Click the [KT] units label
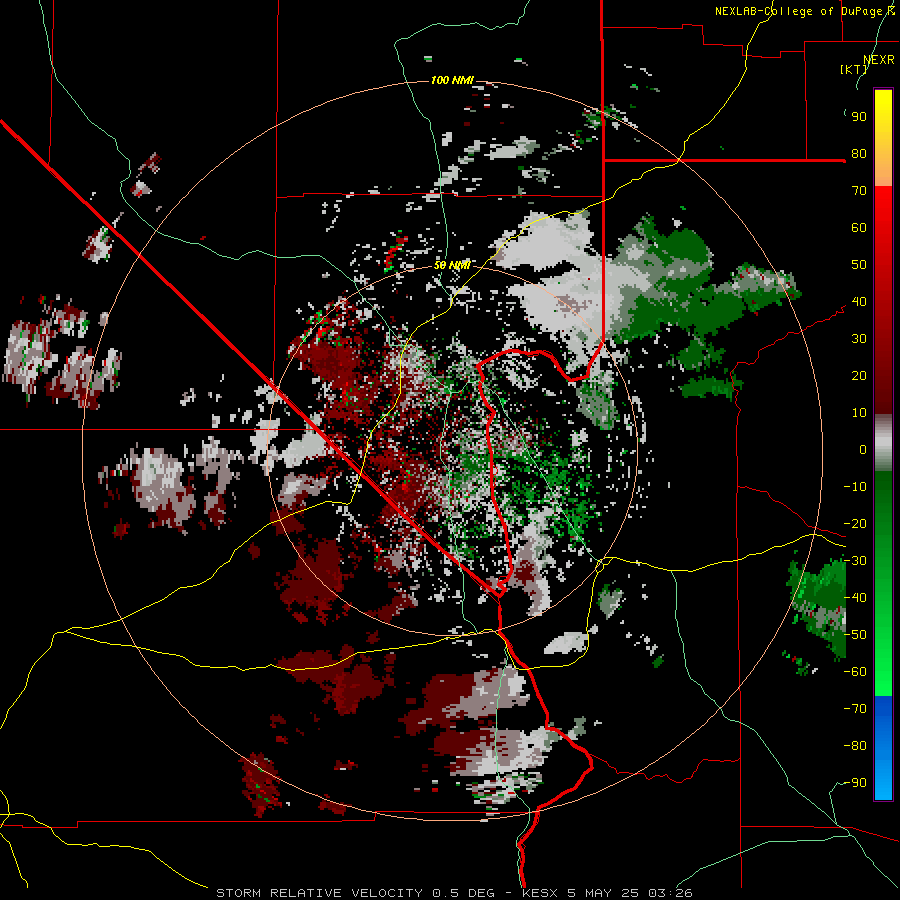The height and width of the screenshot is (900, 900). (x=854, y=69)
